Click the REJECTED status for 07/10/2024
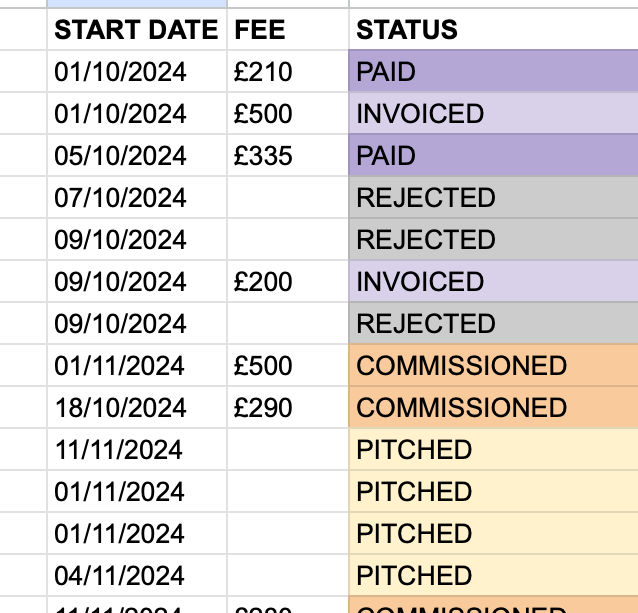 494,197
